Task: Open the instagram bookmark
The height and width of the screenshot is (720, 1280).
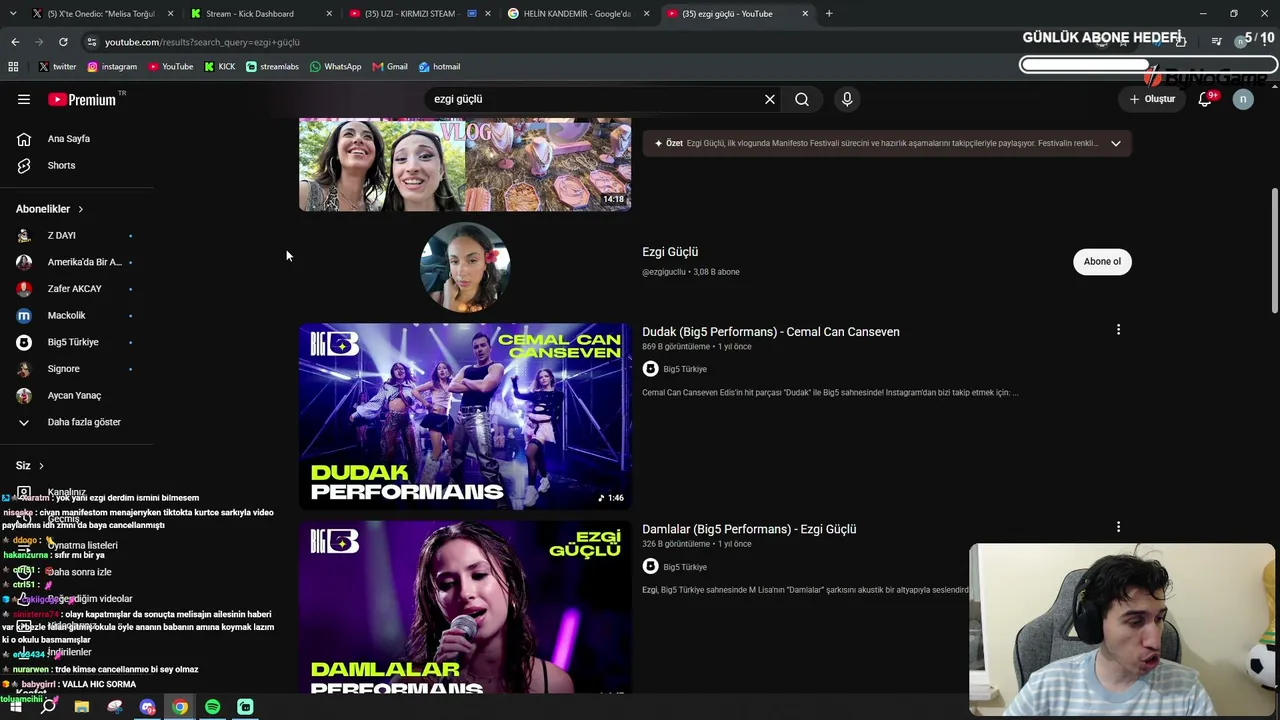Action: 112,67
